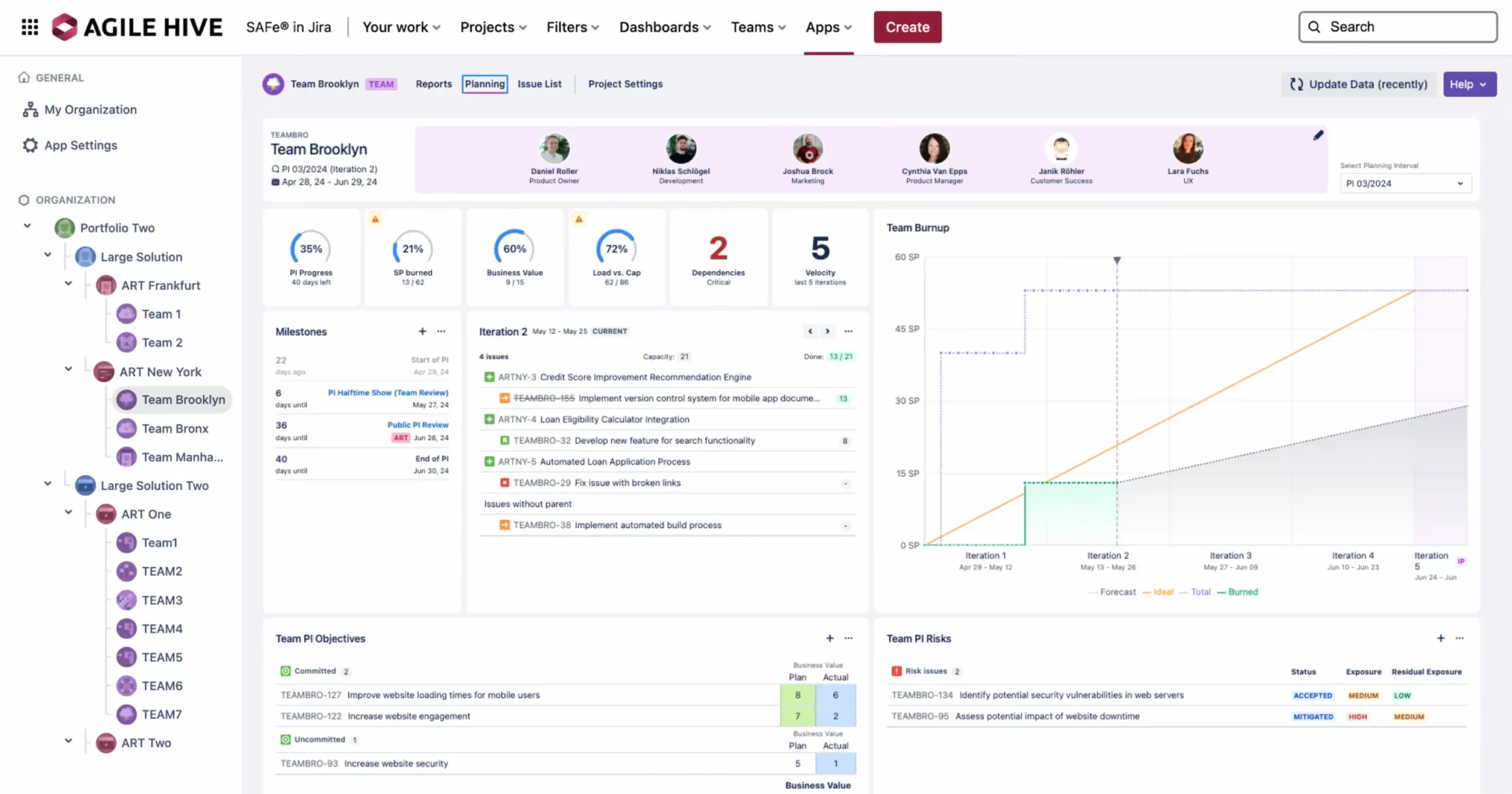This screenshot has width=1512, height=794.
Task: Click the Search input field
Action: click(x=1398, y=27)
